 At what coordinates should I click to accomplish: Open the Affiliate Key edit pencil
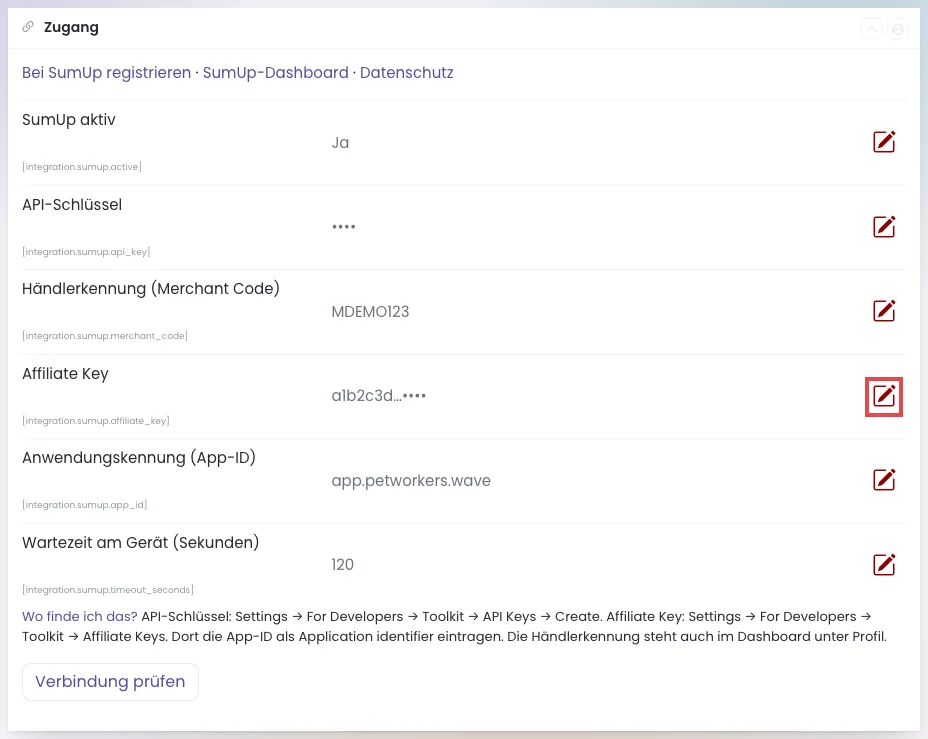tap(884, 396)
